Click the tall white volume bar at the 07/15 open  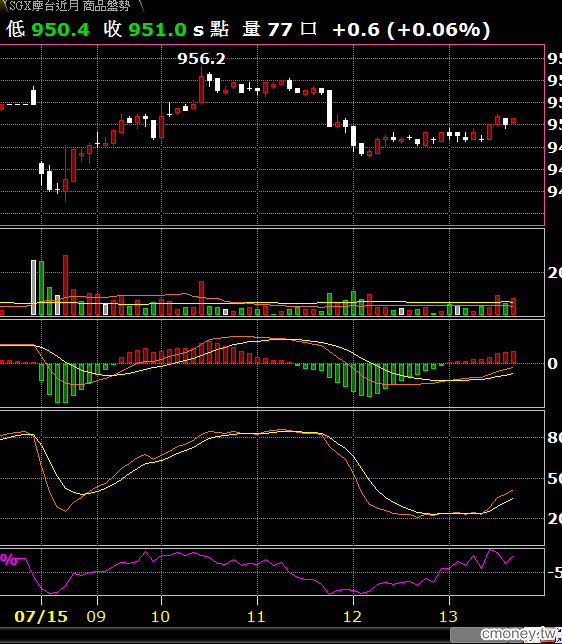tap(33, 288)
